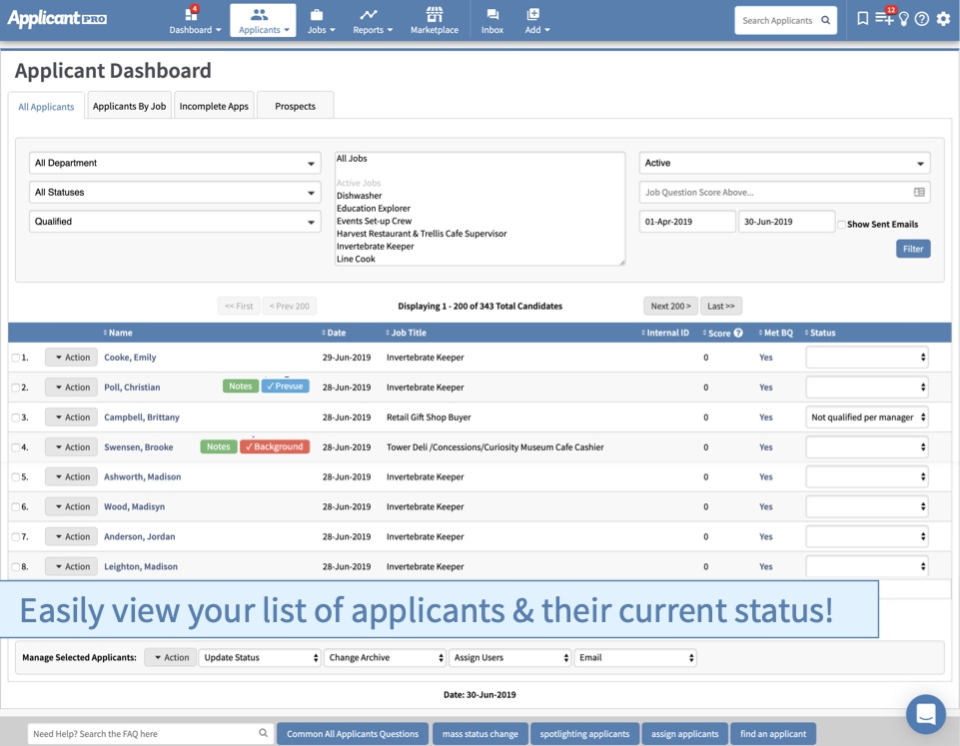Open the Marketplace storefront icon

coord(434,14)
